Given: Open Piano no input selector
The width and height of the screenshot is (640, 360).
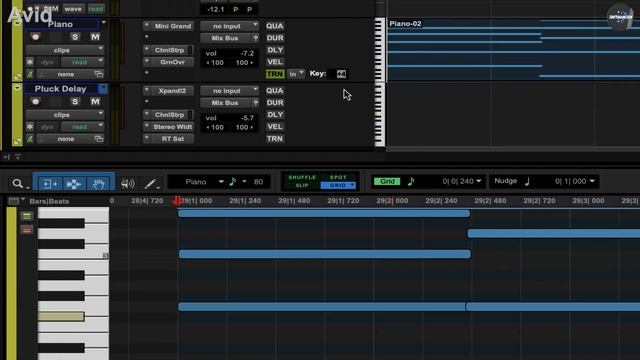Looking at the screenshot, I should click(x=230, y=26).
